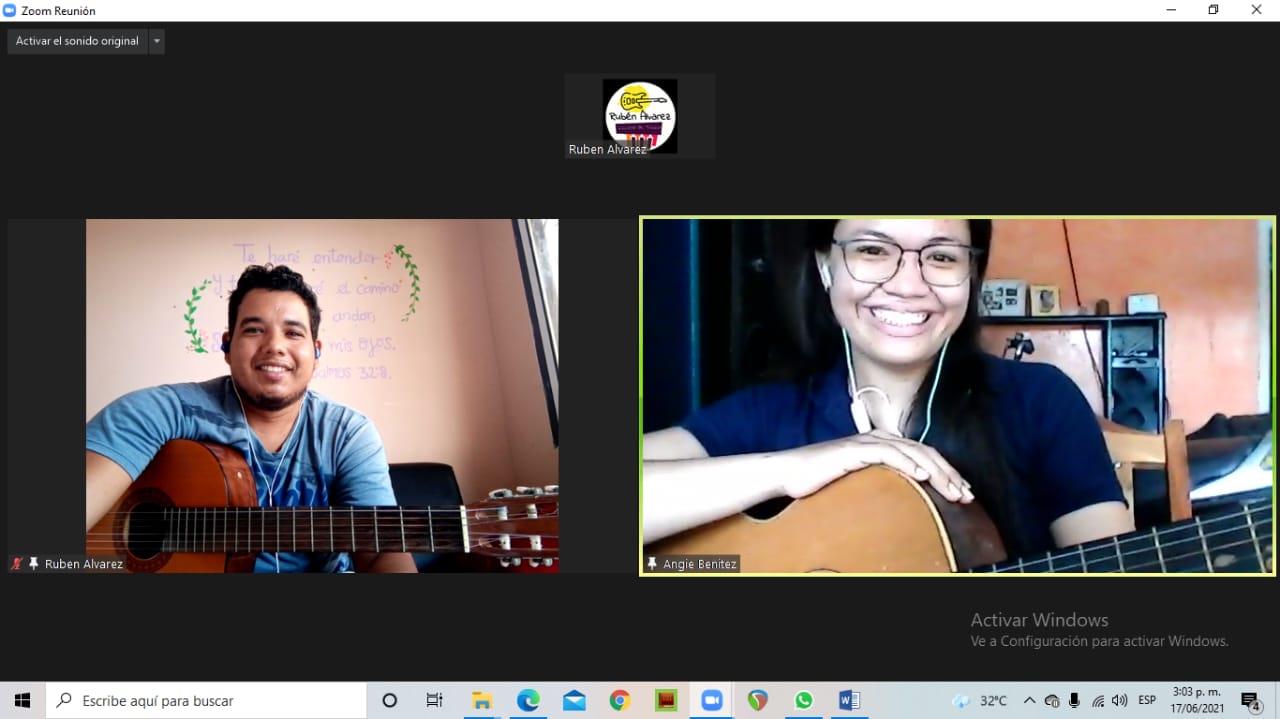Open File Explorer from the taskbar
The width and height of the screenshot is (1280, 719).
(x=482, y=700)
